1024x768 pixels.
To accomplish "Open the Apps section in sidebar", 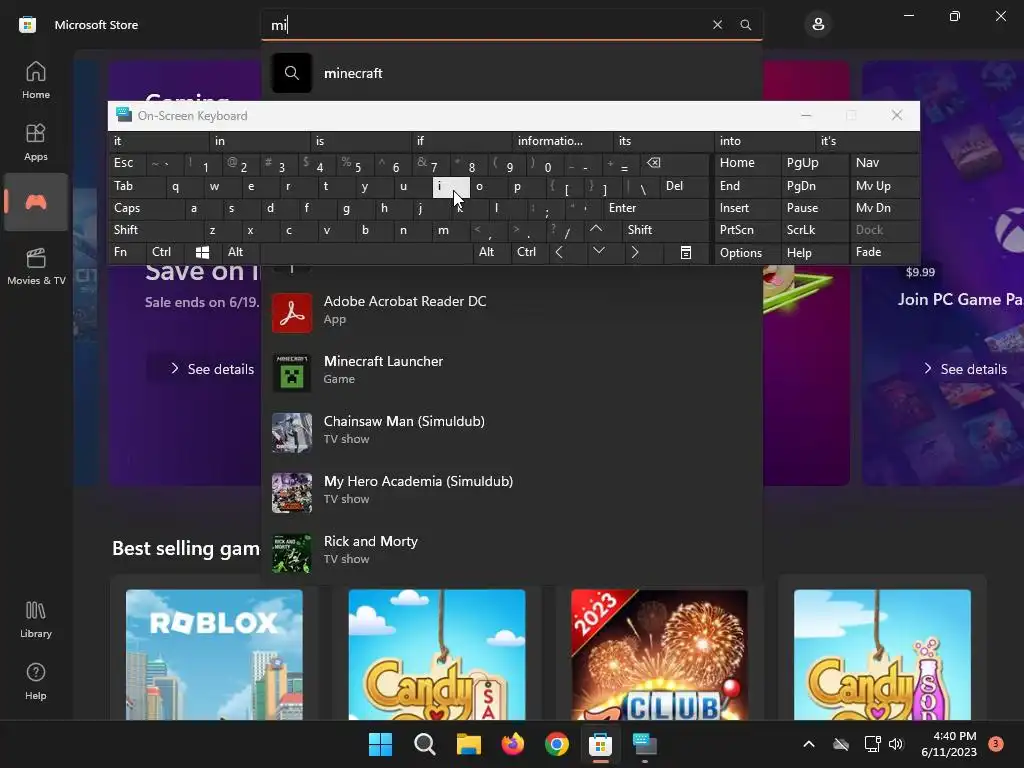I will pyautogui.click(x=36, y=142).
